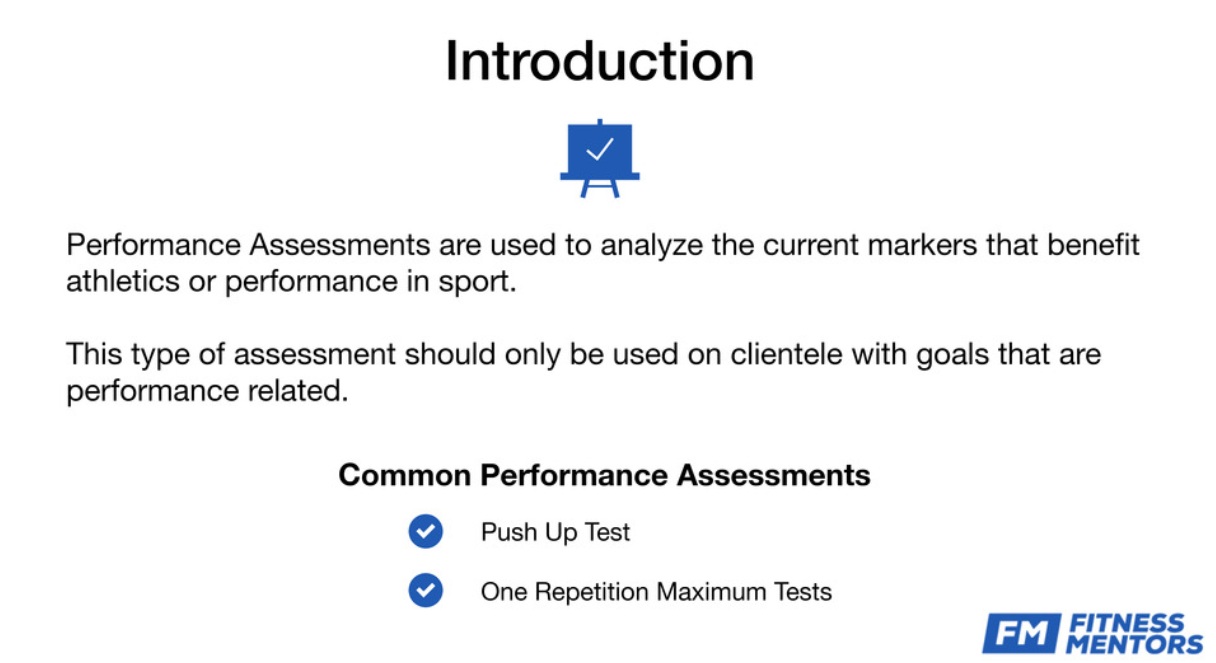Image resolution: width=1216 pixels, height=663 pixels.
Task: Select the Push Up Test list item
Action: 555,532
